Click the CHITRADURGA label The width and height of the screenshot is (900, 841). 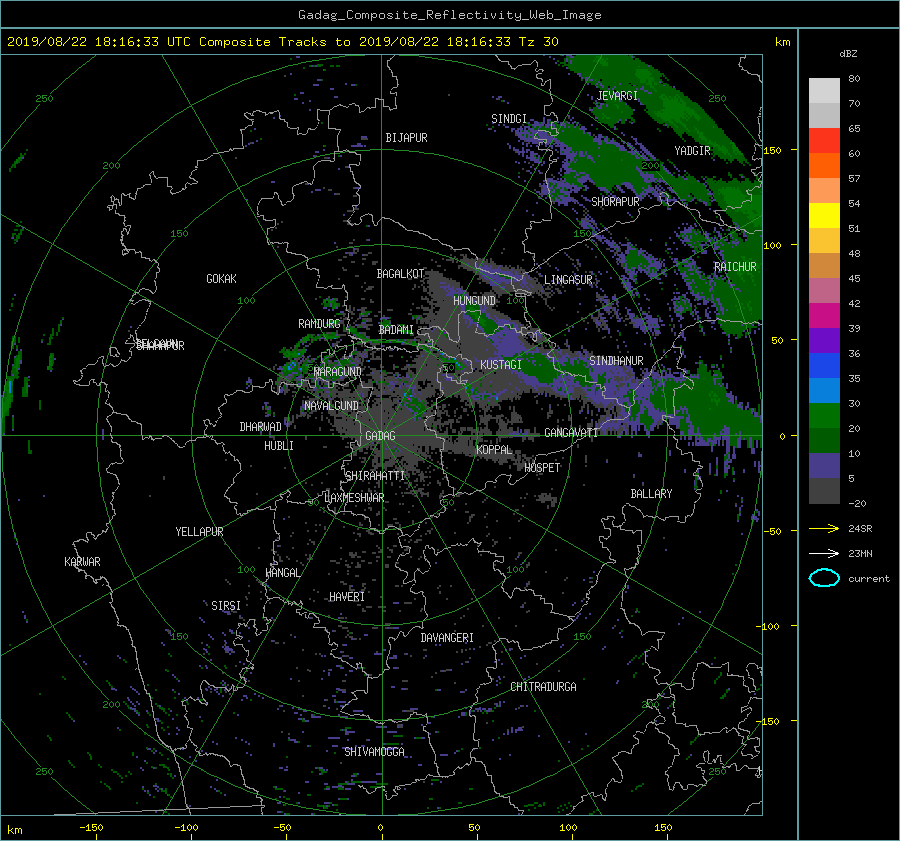pyautogui.click(x=543, y=687)
